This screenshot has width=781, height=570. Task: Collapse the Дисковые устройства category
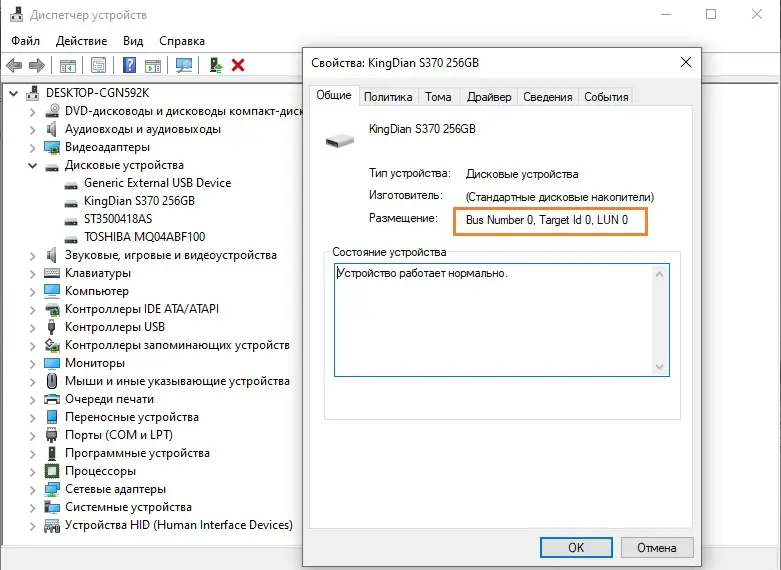pos(32,165)
